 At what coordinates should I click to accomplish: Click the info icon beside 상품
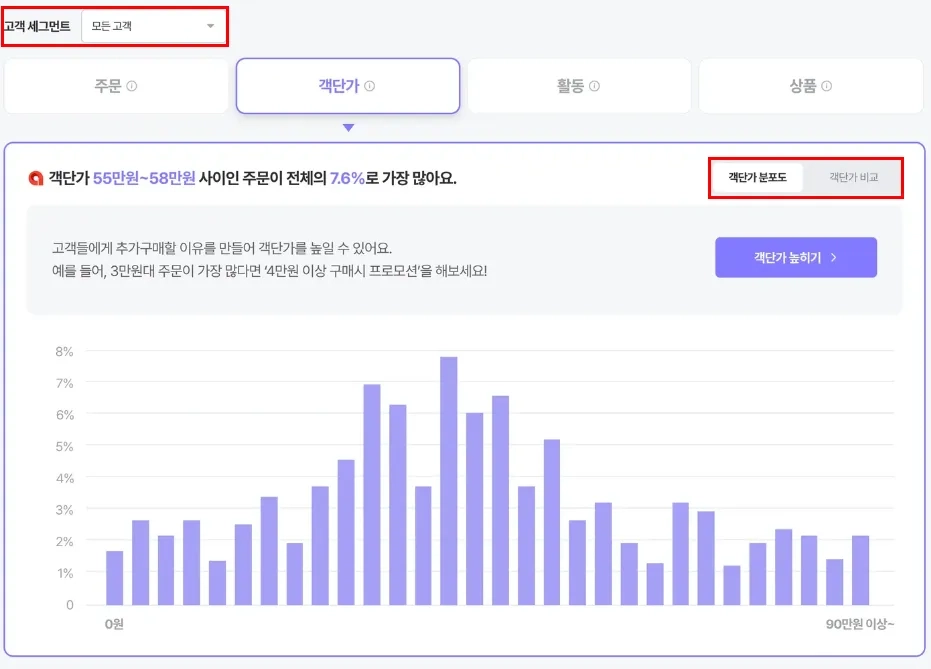point(826,86)
